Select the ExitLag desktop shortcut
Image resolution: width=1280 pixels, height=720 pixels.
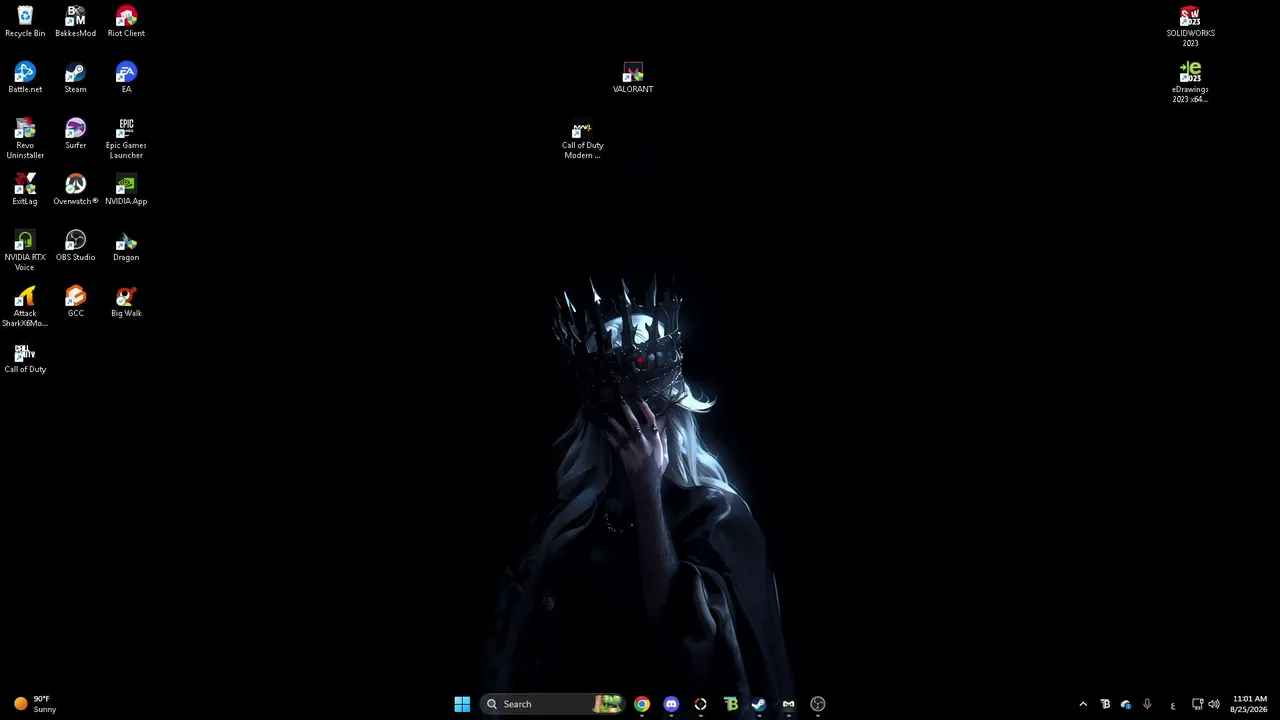(25, 190)
